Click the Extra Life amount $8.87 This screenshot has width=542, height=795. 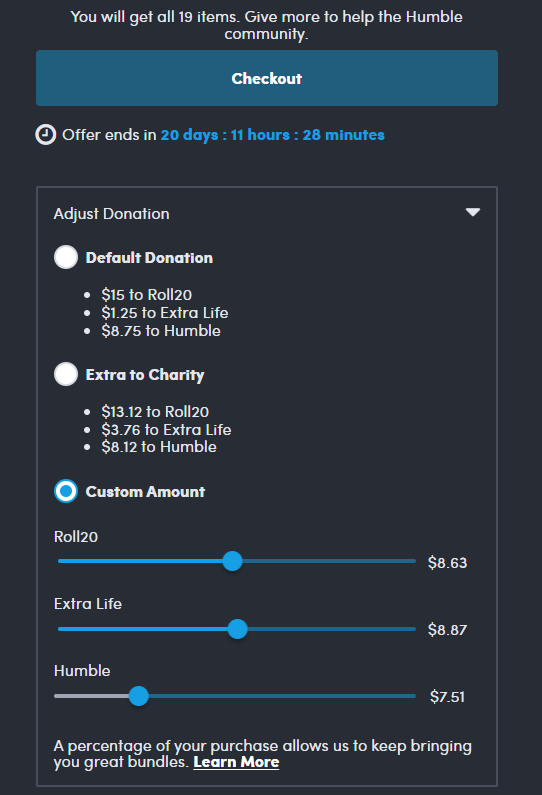[x=447, y=630]
